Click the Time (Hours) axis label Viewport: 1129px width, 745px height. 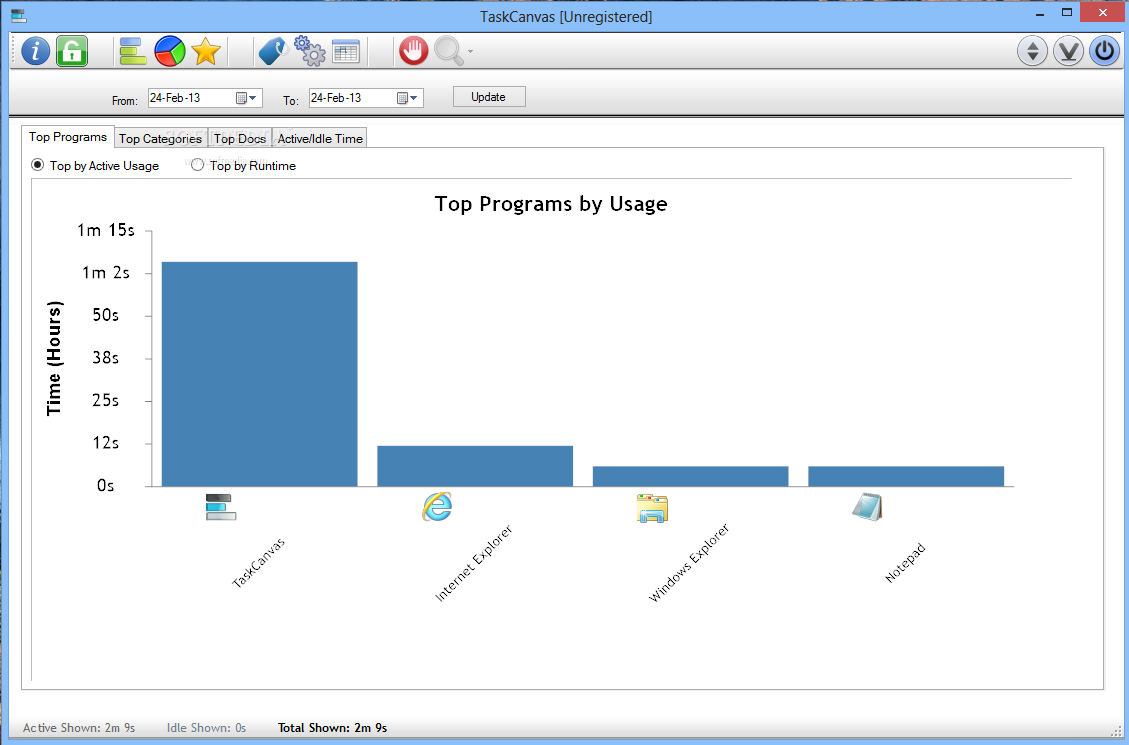[x=54, y=358]
